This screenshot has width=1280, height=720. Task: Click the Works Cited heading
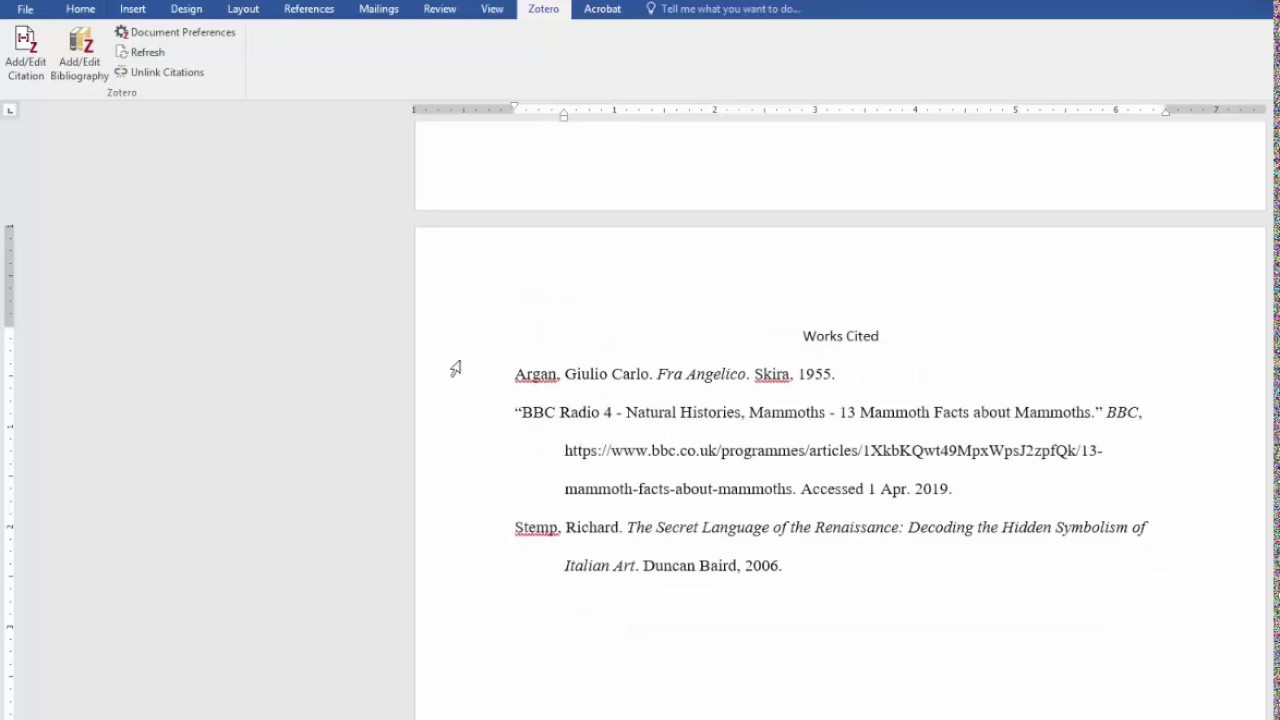(840, 336)
